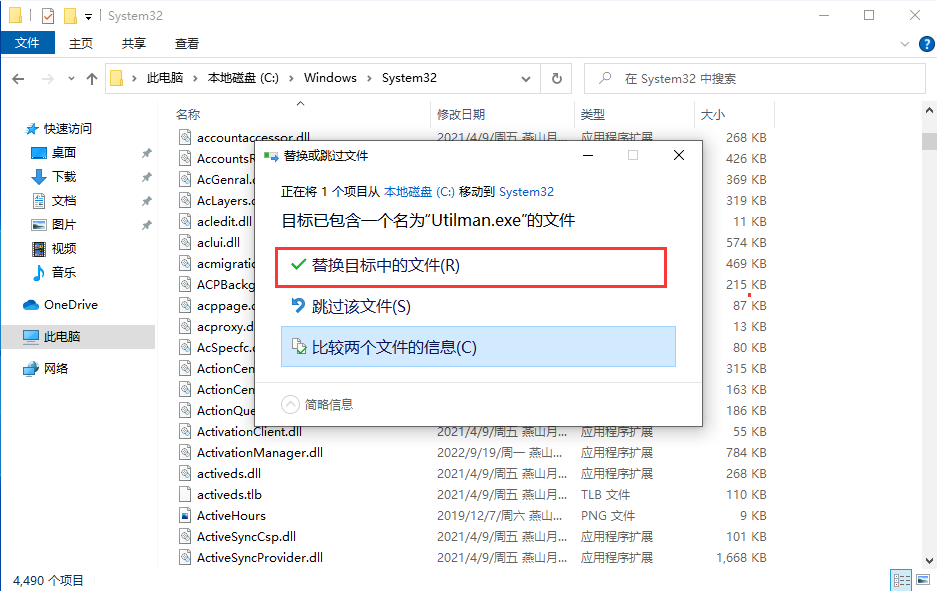Click the folder icon in the address bar
Viewport: 937px width, 591px height.
coord(118,77)
